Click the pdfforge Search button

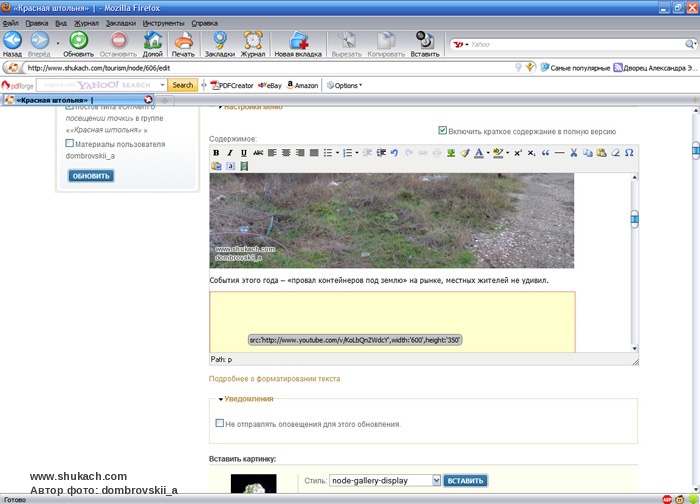(x=183, y=85)
